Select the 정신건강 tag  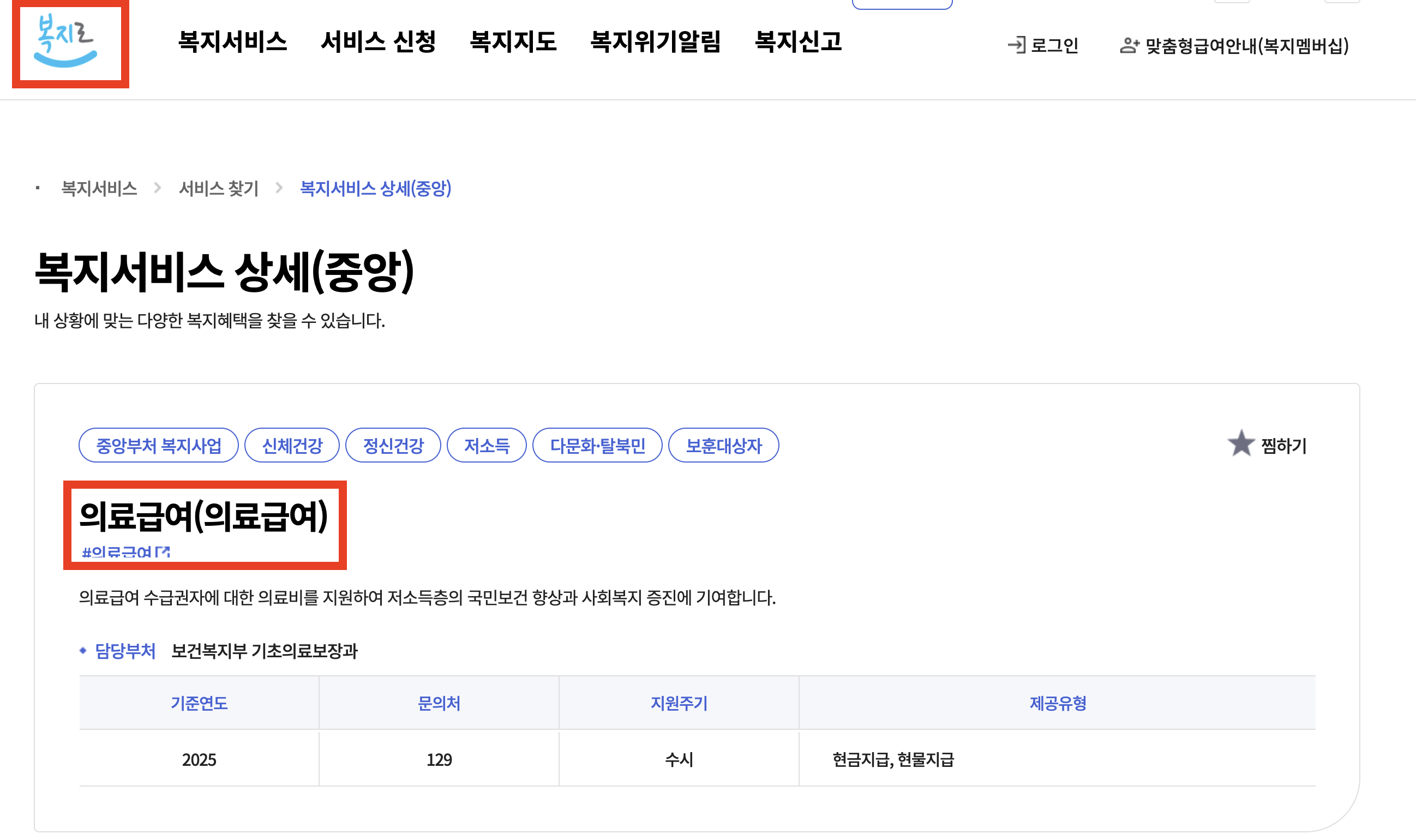(x=393, y=446)
